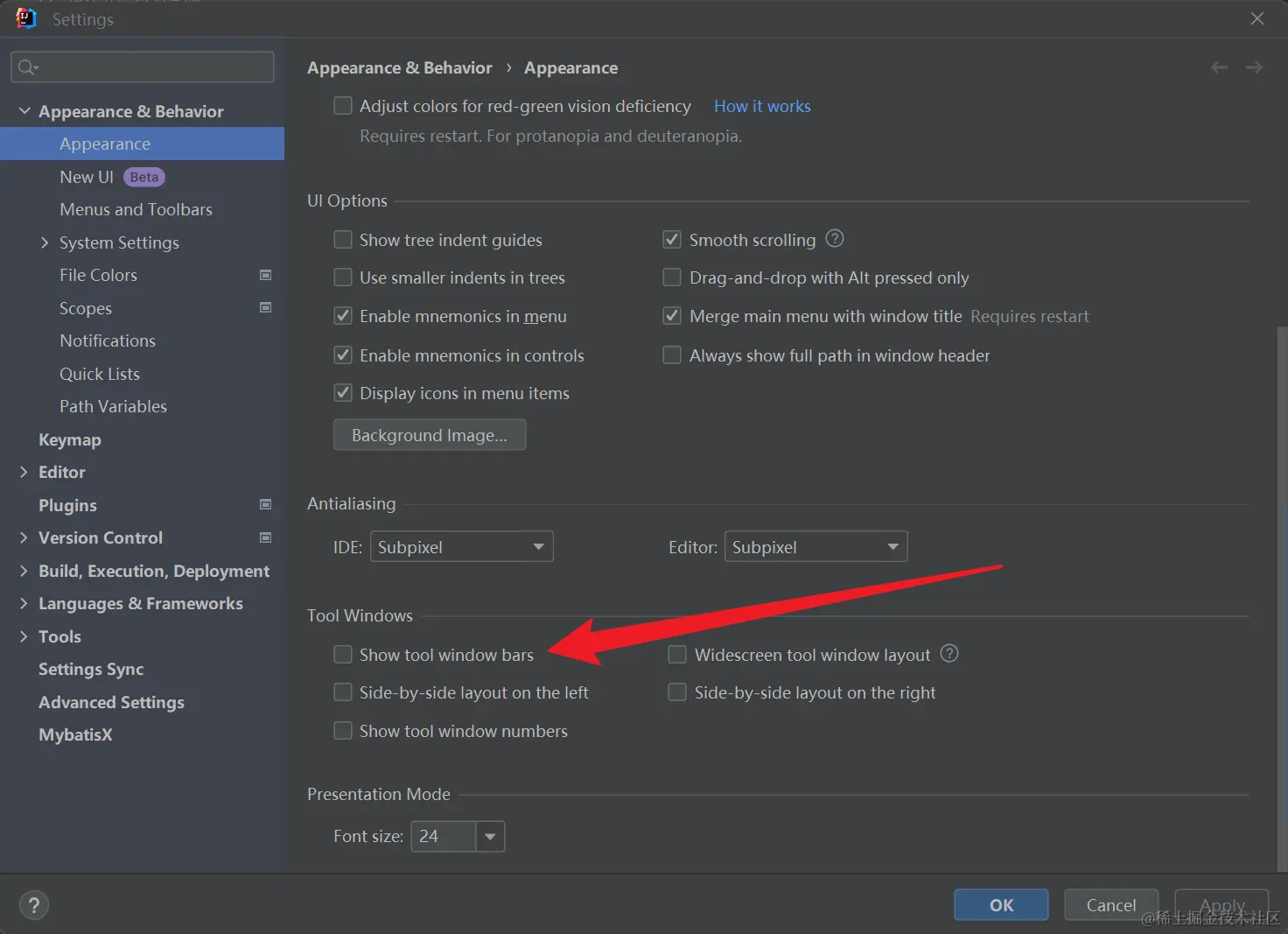The height and width of the screenshot is (934, 1288).
Task: Click the Version Control project-level icon
Action: tap(265, 537)
